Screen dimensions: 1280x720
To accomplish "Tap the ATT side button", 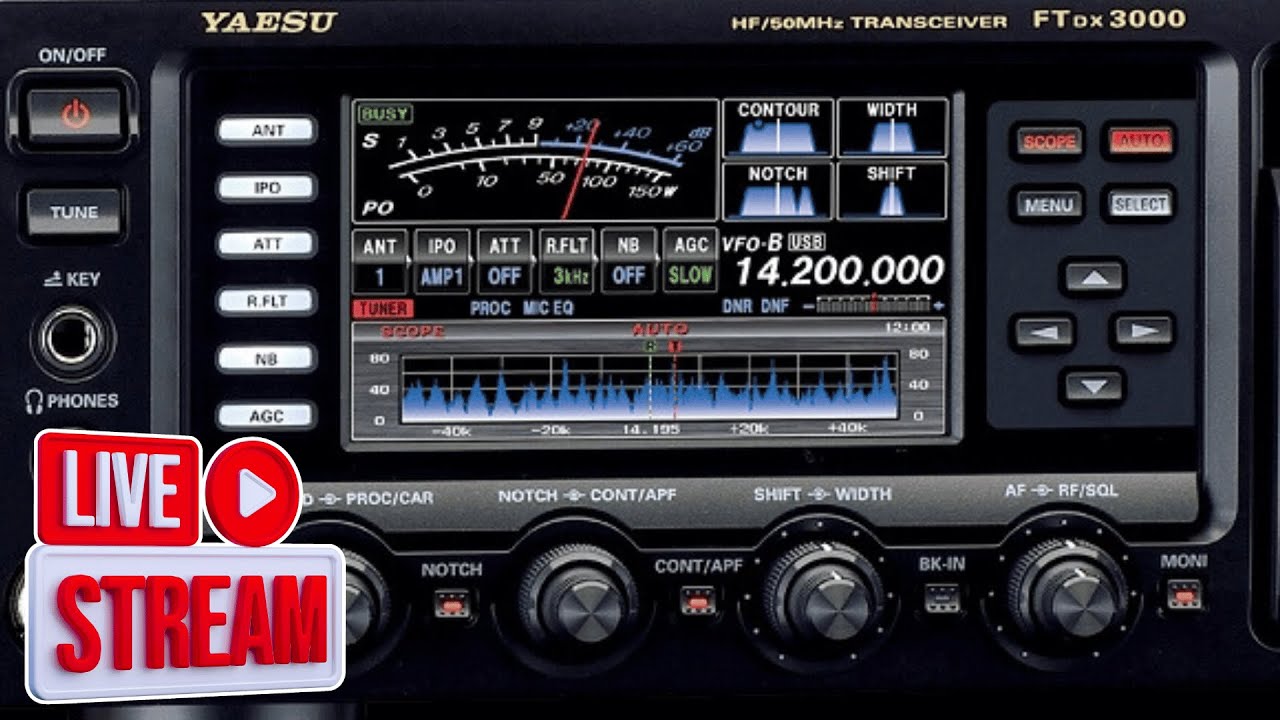I will [267, 244].
